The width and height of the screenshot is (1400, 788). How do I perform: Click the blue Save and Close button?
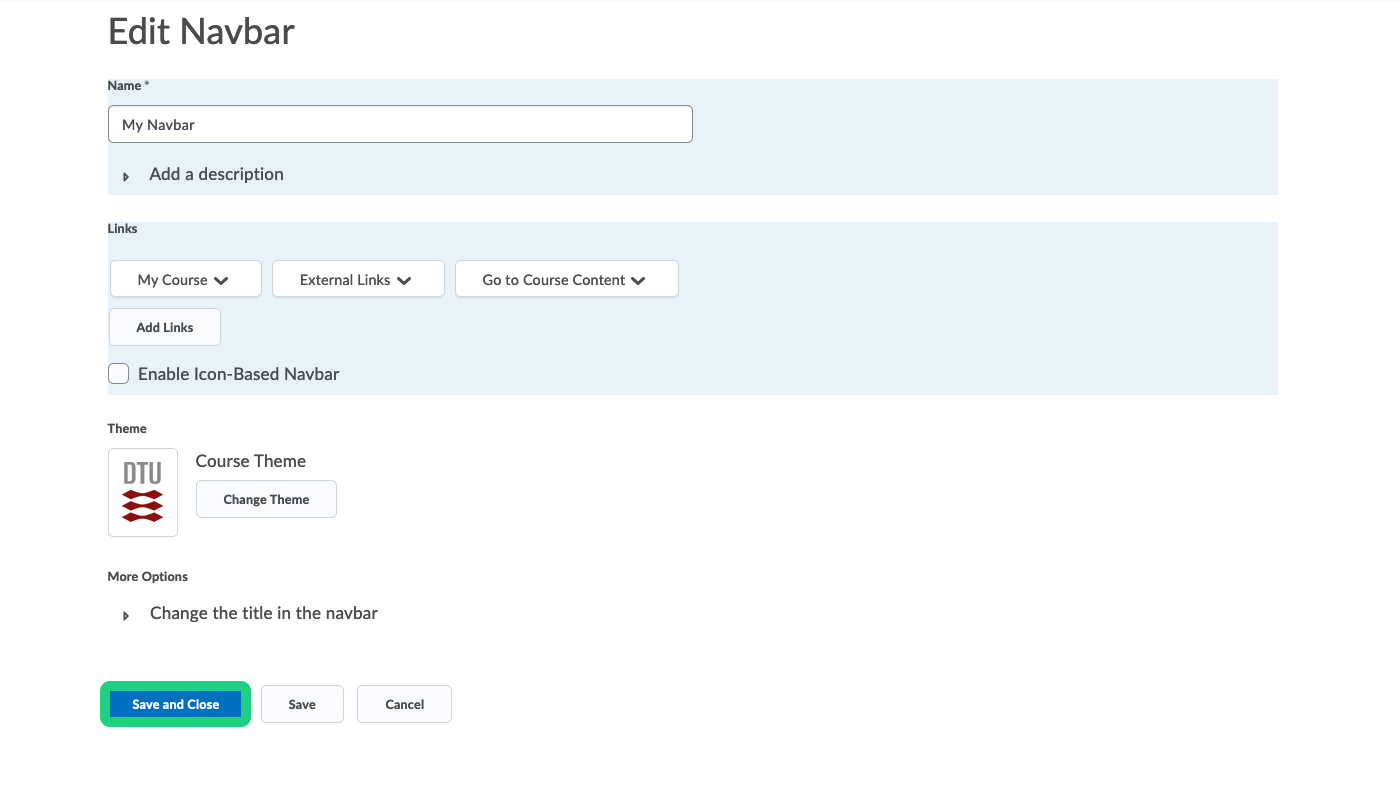175,704
